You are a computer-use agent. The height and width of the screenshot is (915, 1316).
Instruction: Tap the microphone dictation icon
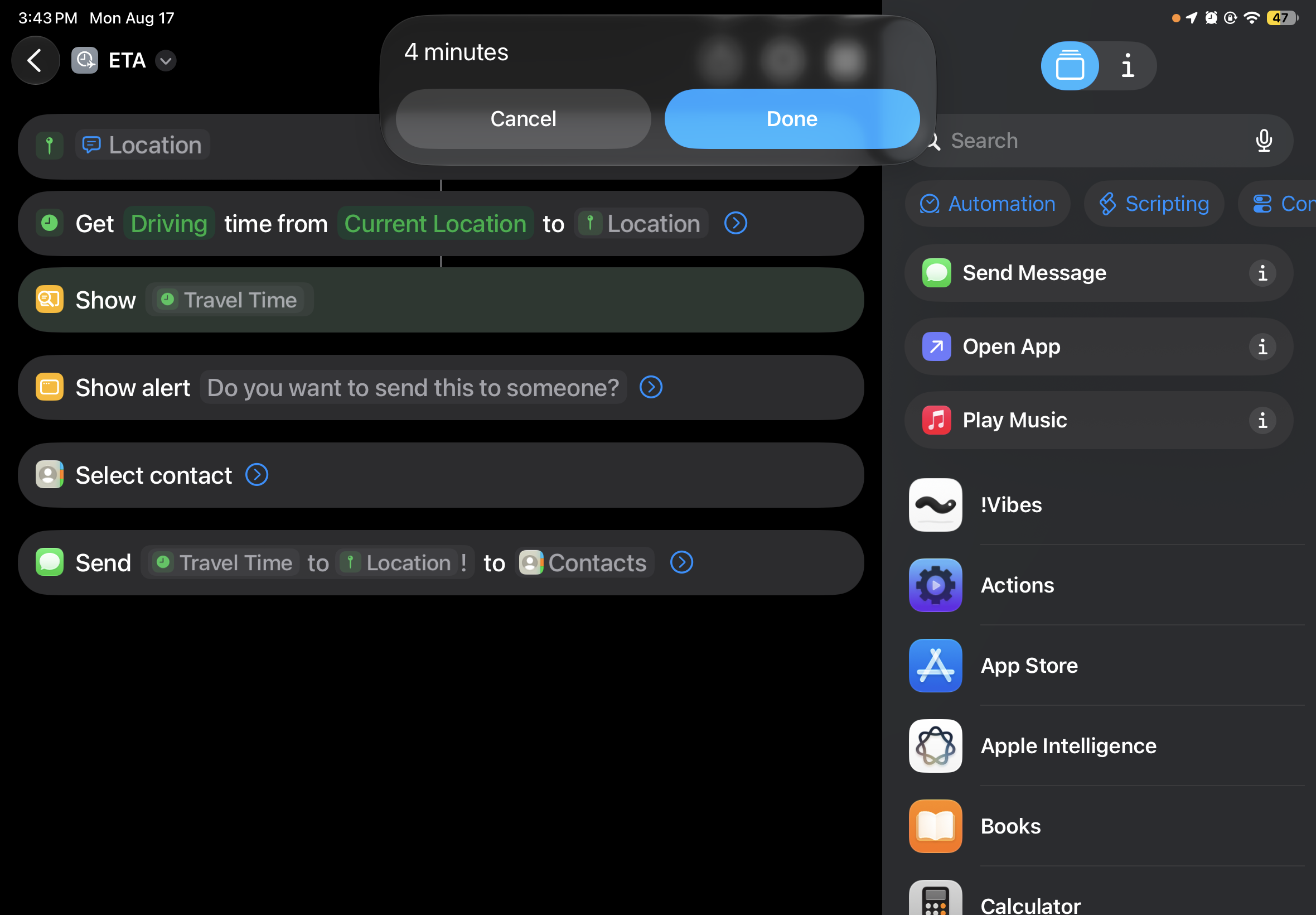click(1264, 141)
